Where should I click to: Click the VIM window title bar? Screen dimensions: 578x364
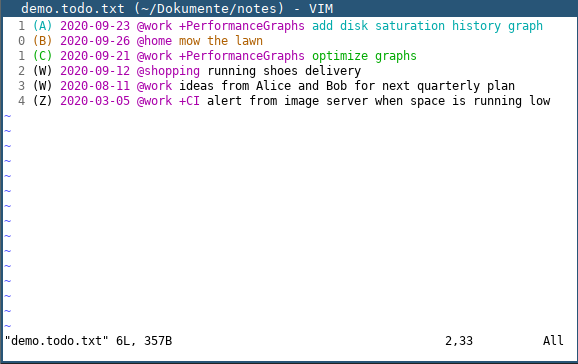[289, 8]
